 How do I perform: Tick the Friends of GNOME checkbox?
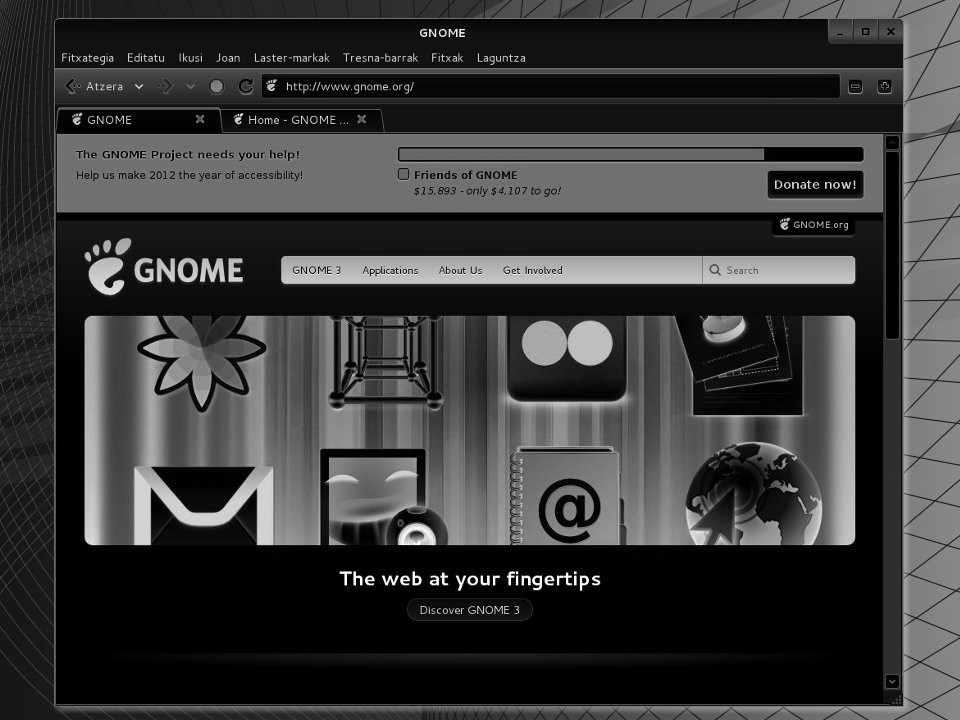pos(403,174)
